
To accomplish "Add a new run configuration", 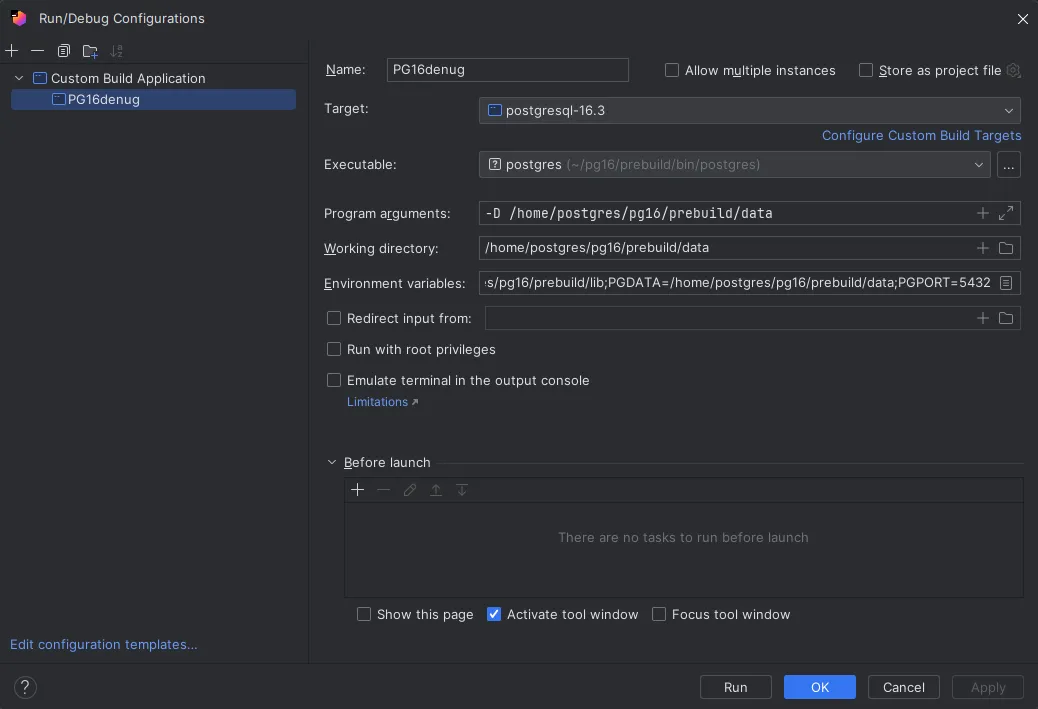I will point(12,51).
